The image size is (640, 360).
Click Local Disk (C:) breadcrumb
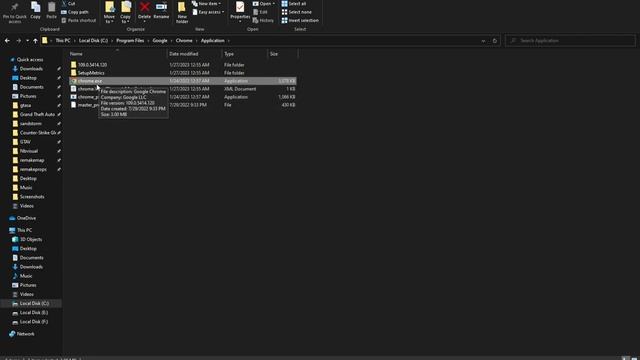pos(93,40)
